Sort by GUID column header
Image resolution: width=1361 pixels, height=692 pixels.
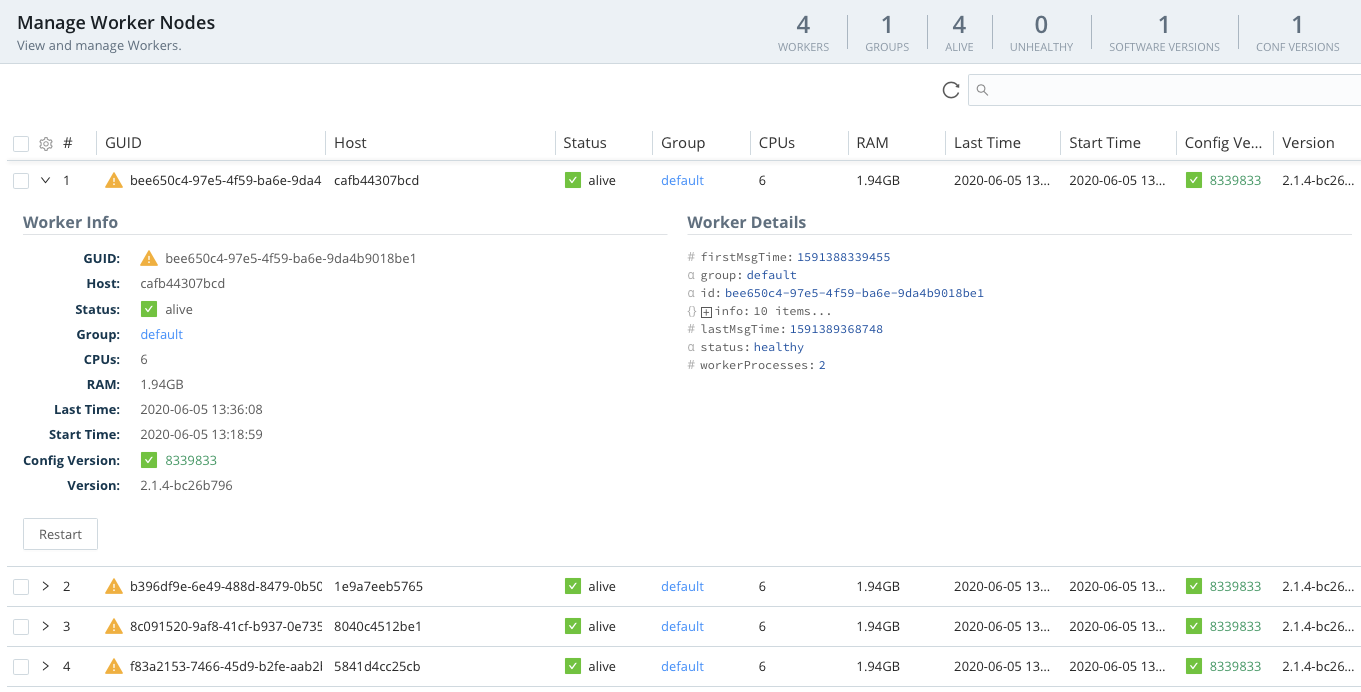124,143
